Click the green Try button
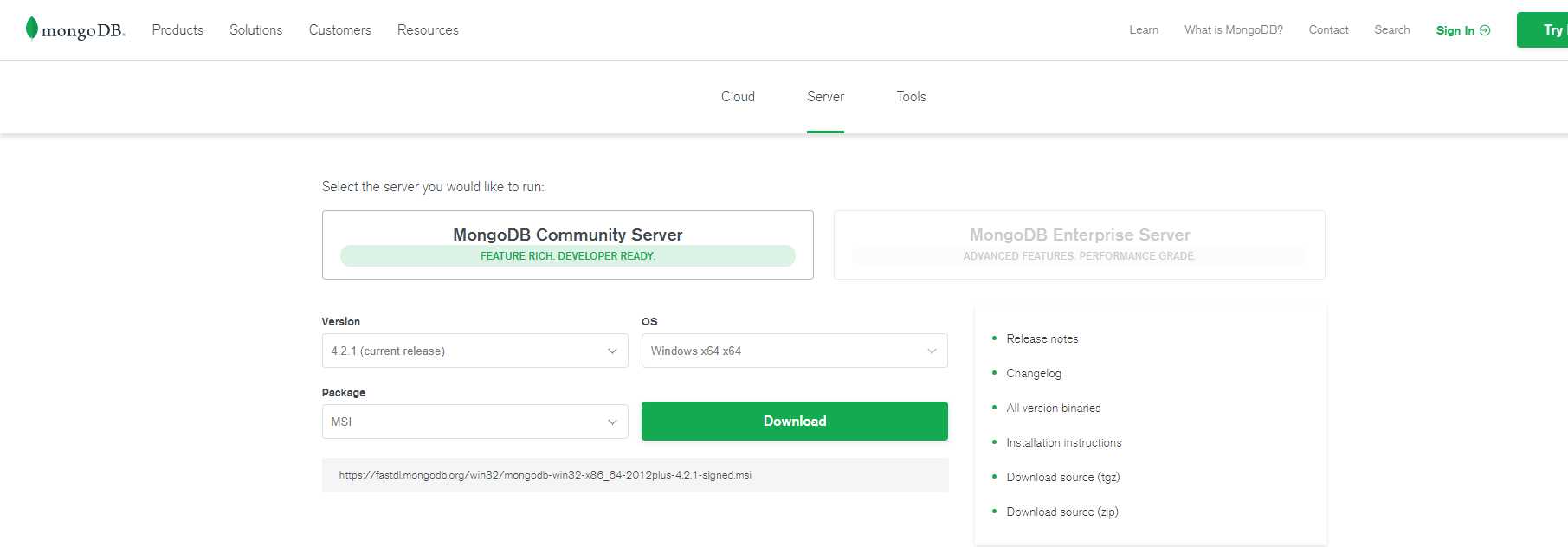The width and height of the screenshot is (1568, 547). tap(1543, 30)
